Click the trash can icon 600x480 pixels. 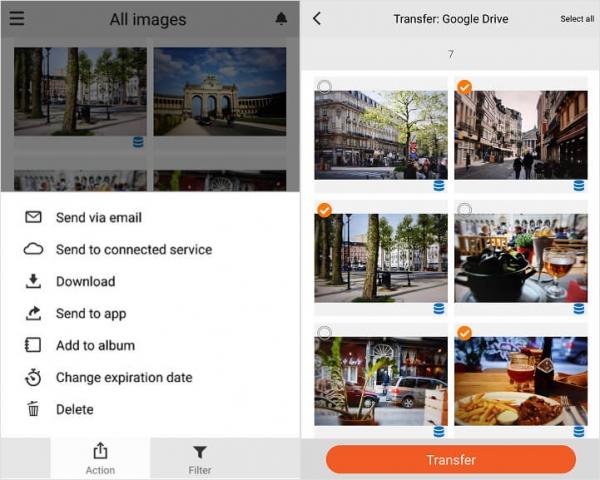(x=33, y=408)
